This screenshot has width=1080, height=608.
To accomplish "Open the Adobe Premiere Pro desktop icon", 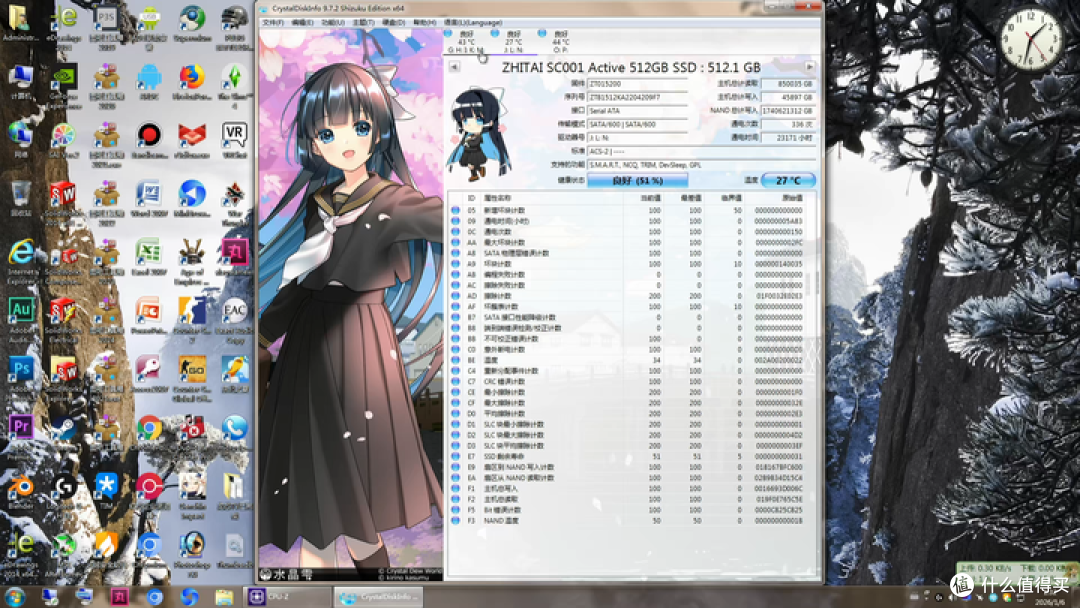I will point(21,435).
